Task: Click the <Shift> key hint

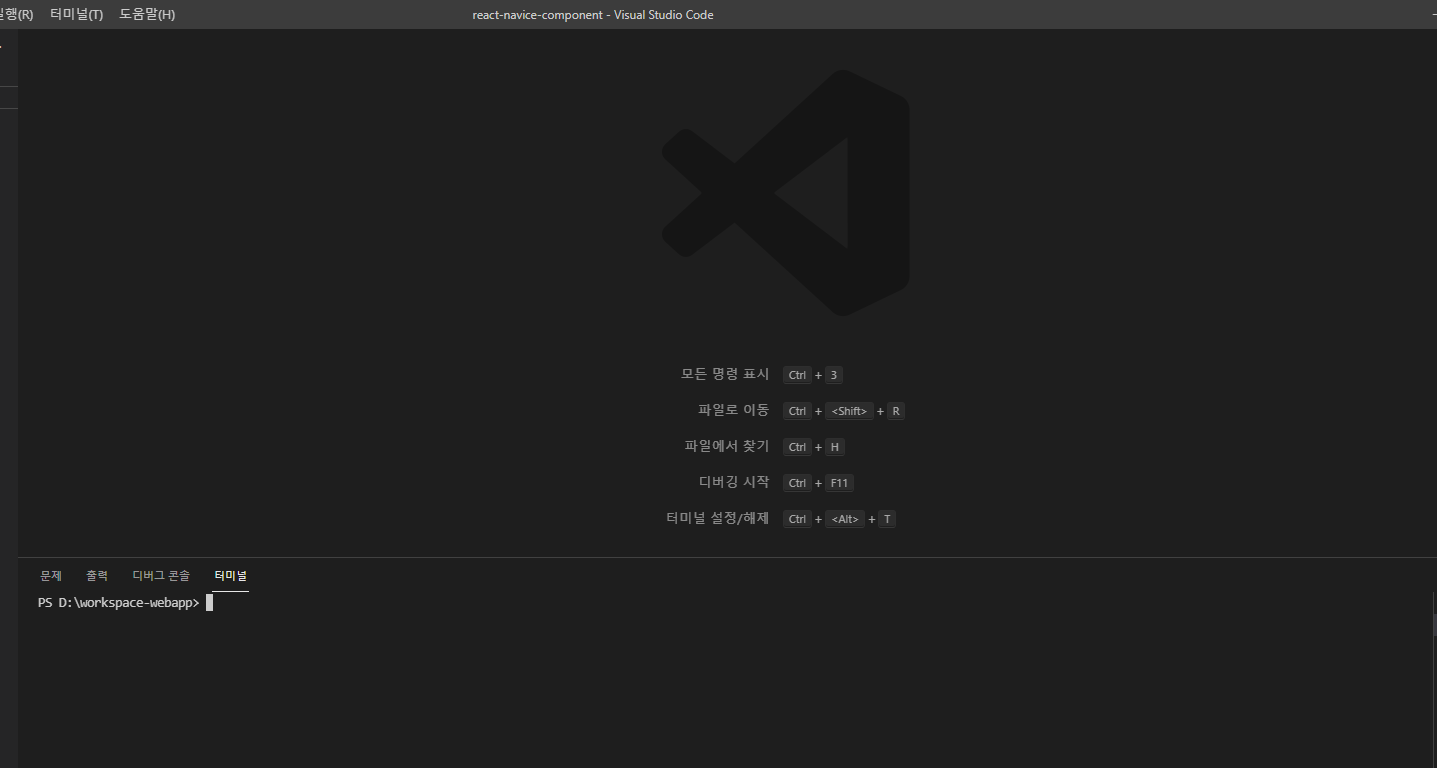Action: click(849, 411)
